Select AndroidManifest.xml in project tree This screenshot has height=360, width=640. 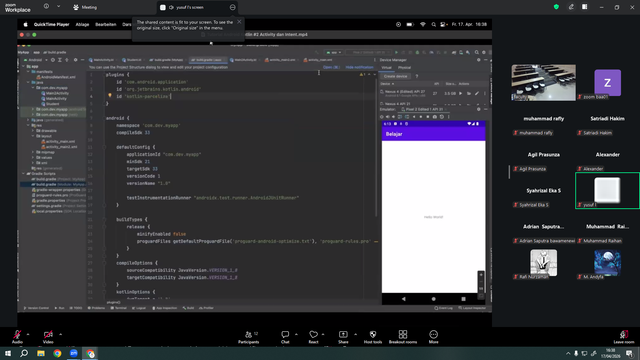click(x=55, y=77)
